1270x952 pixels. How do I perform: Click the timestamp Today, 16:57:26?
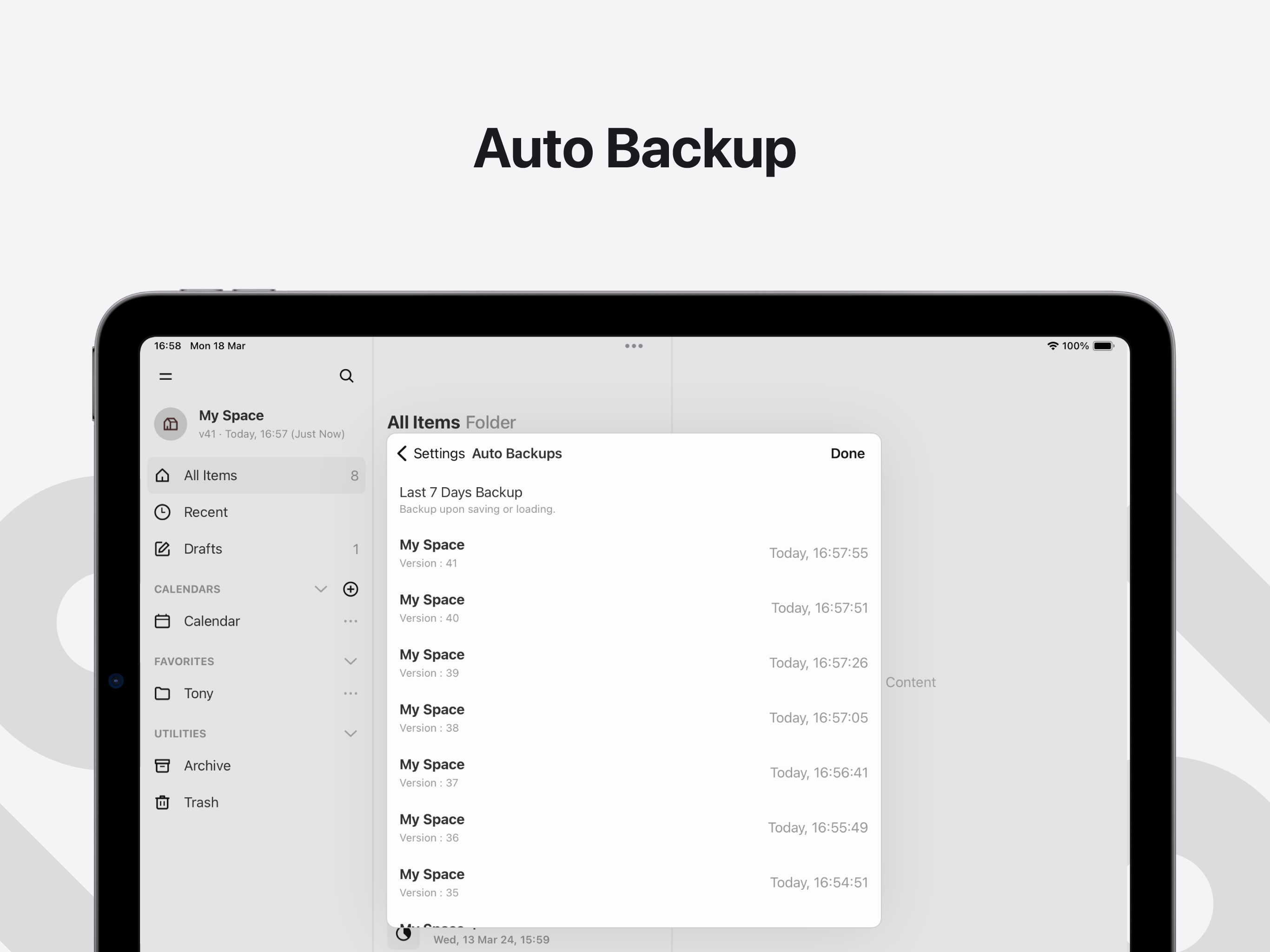tap(818, 662)
